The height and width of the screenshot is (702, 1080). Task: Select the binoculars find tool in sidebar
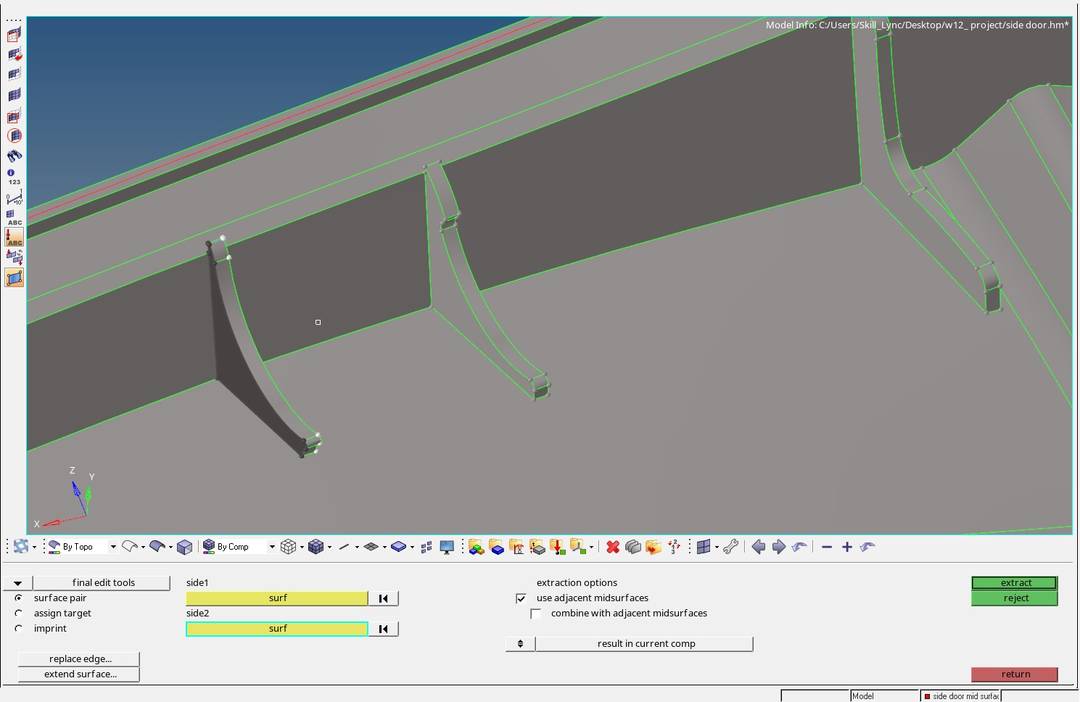coord(13,156)
